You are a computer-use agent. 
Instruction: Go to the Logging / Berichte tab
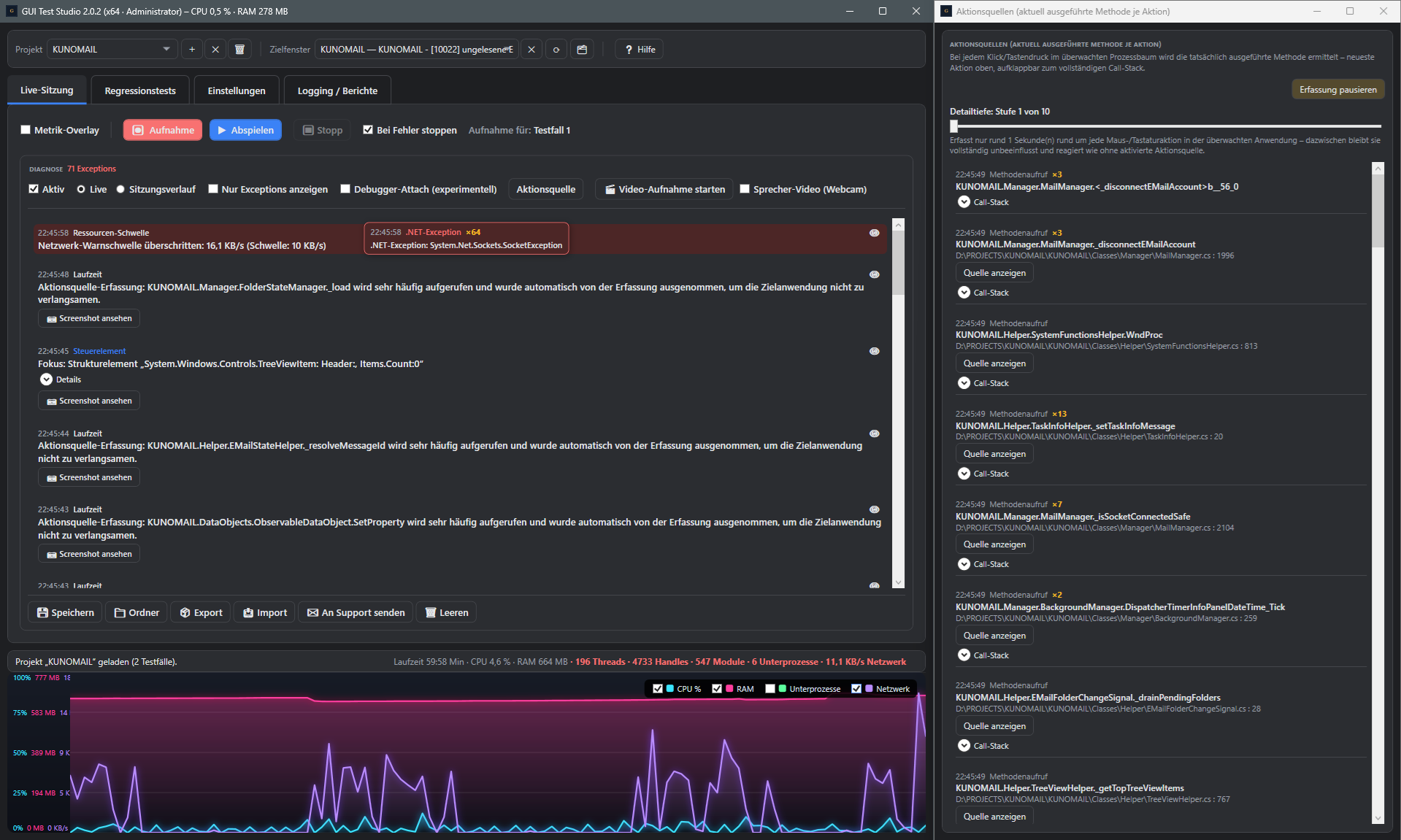[x=337, y=90]
